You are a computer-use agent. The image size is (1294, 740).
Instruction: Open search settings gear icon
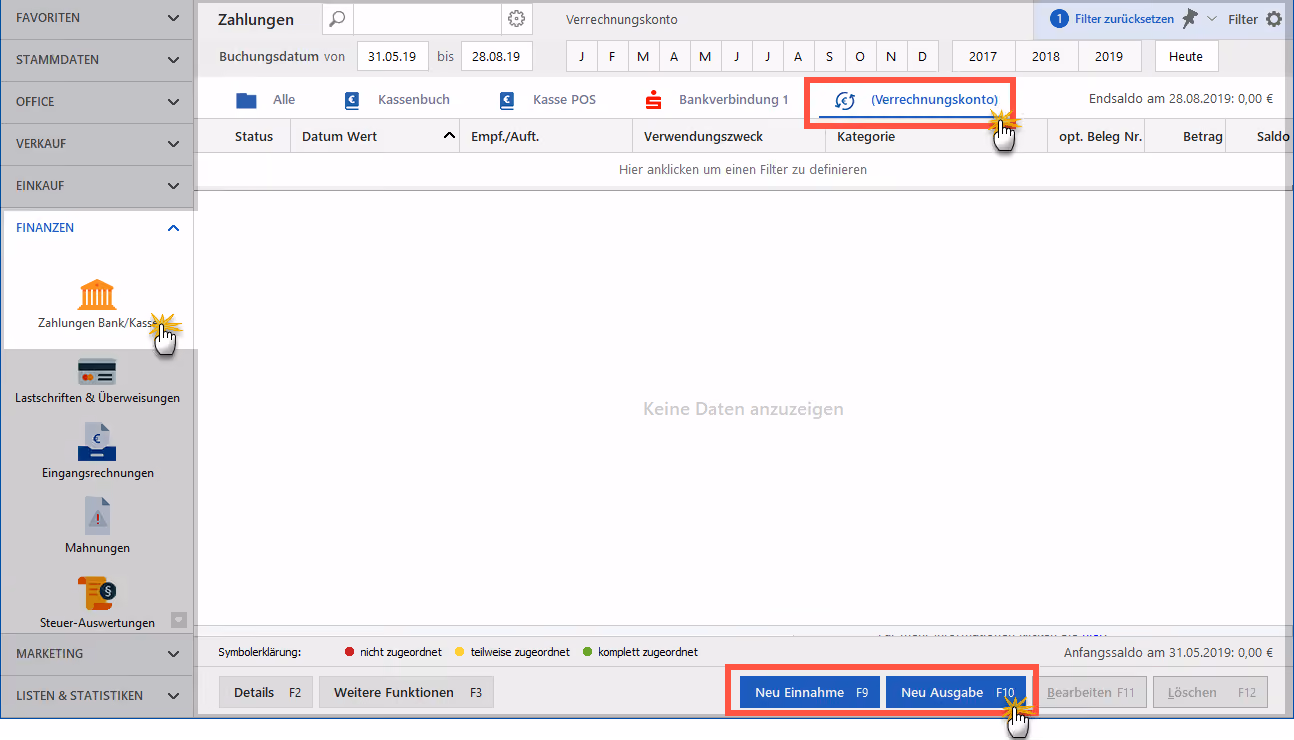(x=516, y=19)
